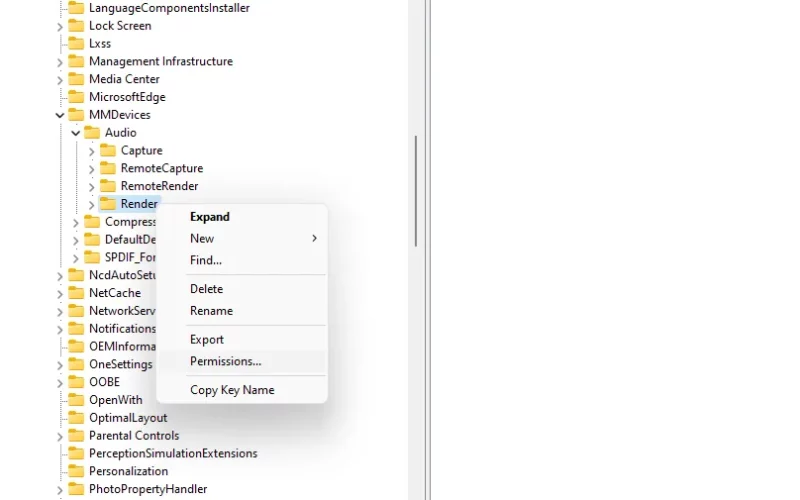Collapse the MMDevices tree node
Image resolution: width=800 pixels, height=500 pixels.
60,115
